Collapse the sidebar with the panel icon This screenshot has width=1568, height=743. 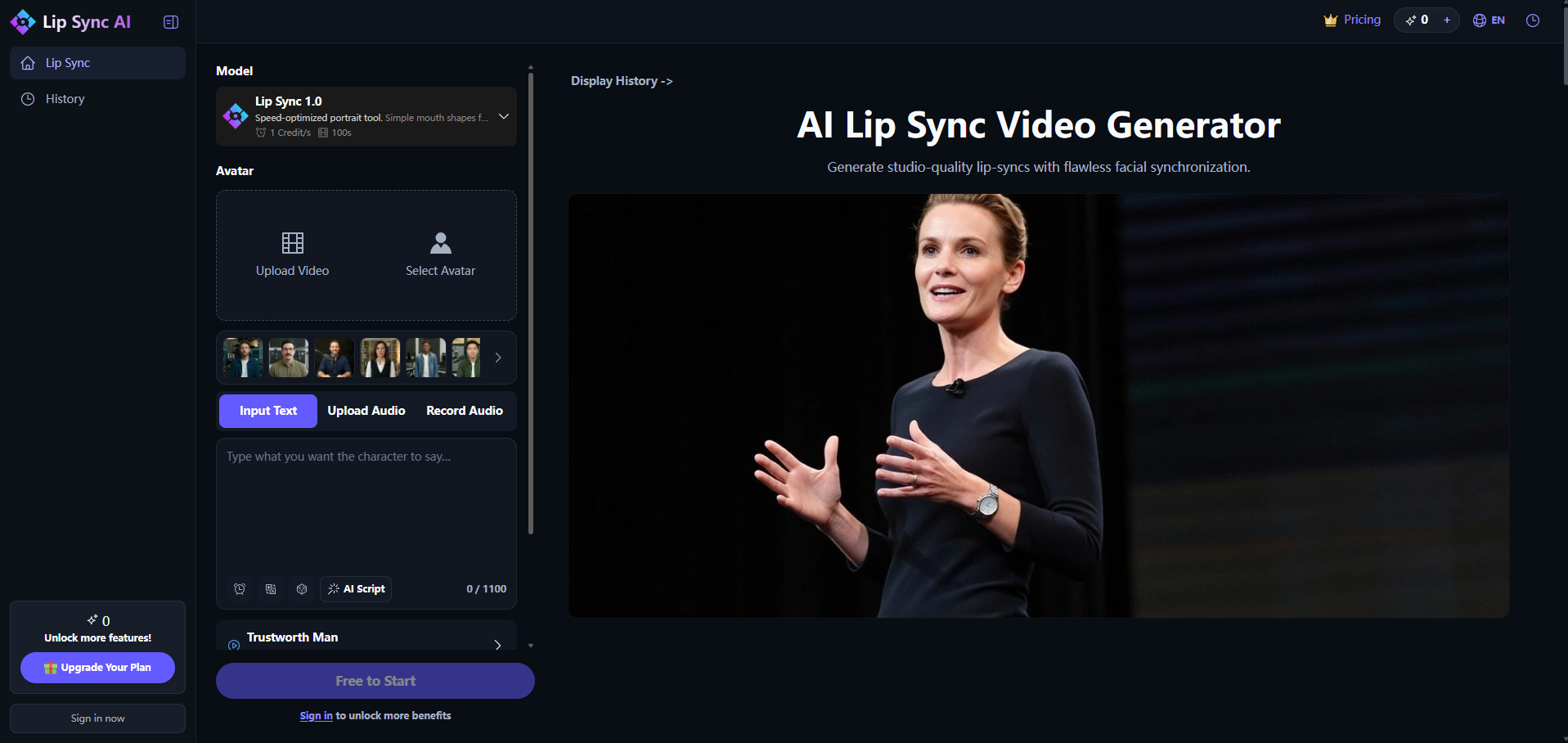pos(171,22)
